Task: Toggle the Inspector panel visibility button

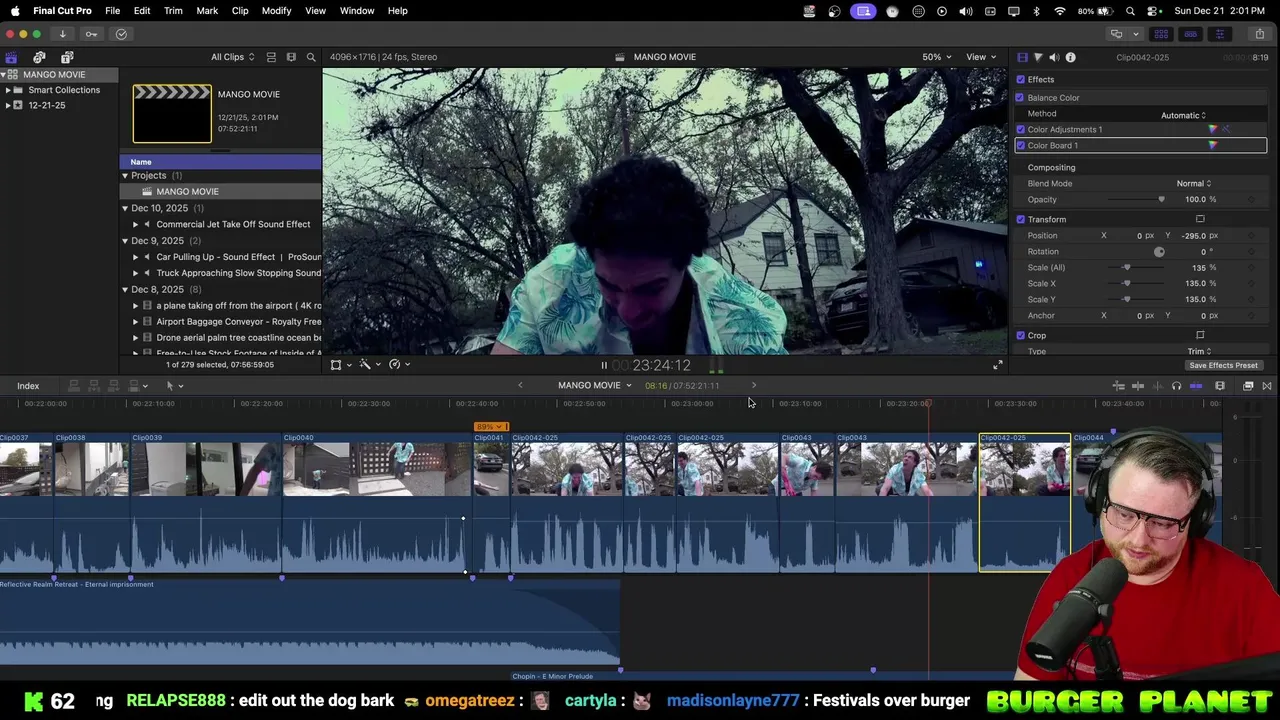Action: (1219, 34)
